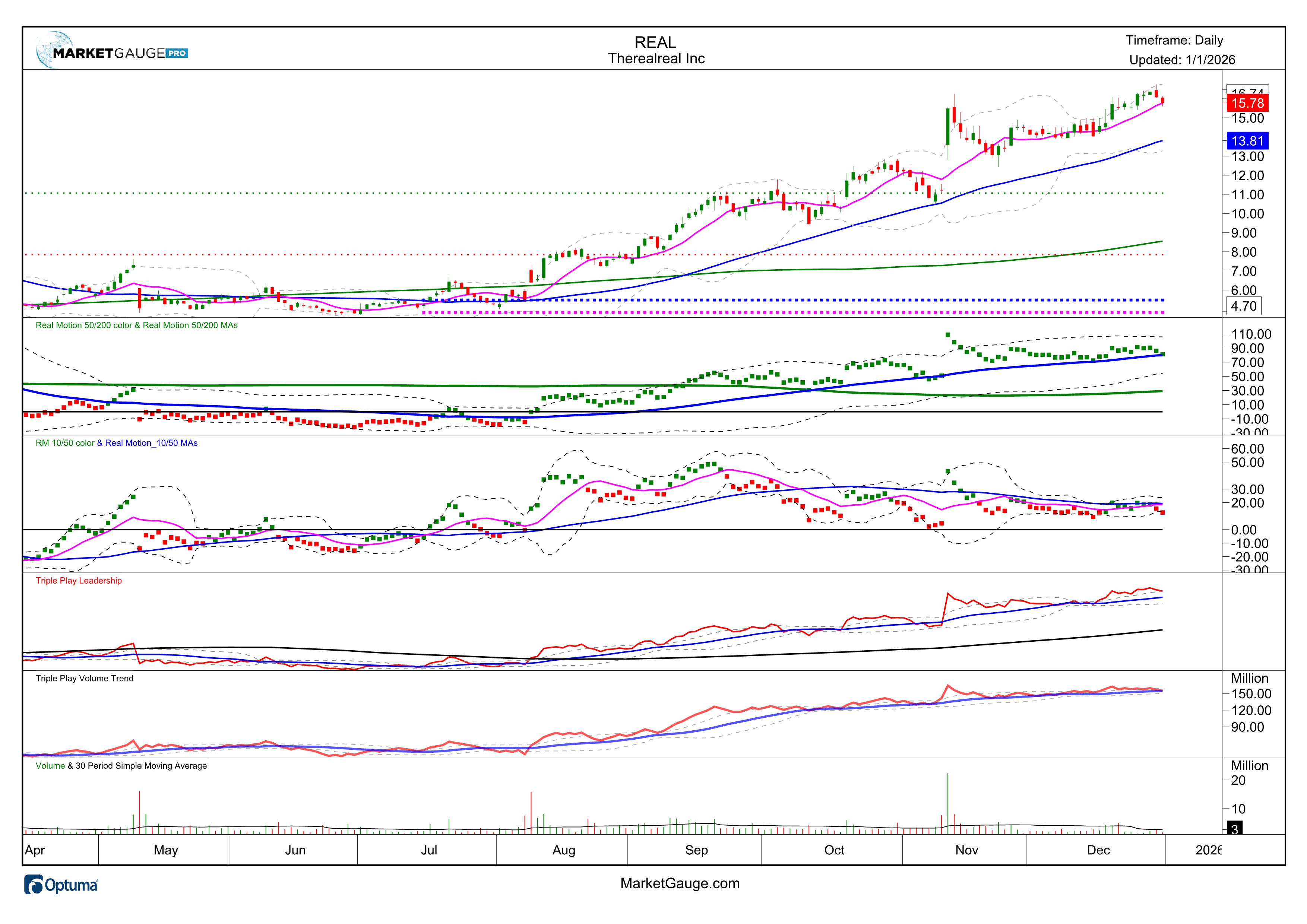Viewport: 1307px width, 924px height.
Task: Click the Oct month marker on time axis
Action: pos(834,850)
